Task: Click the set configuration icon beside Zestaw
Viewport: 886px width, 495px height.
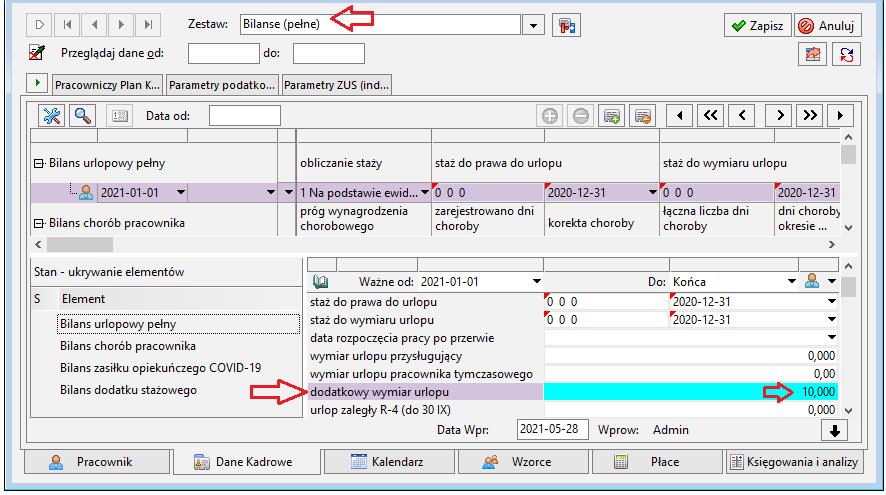Action: [x=566, y=25]
